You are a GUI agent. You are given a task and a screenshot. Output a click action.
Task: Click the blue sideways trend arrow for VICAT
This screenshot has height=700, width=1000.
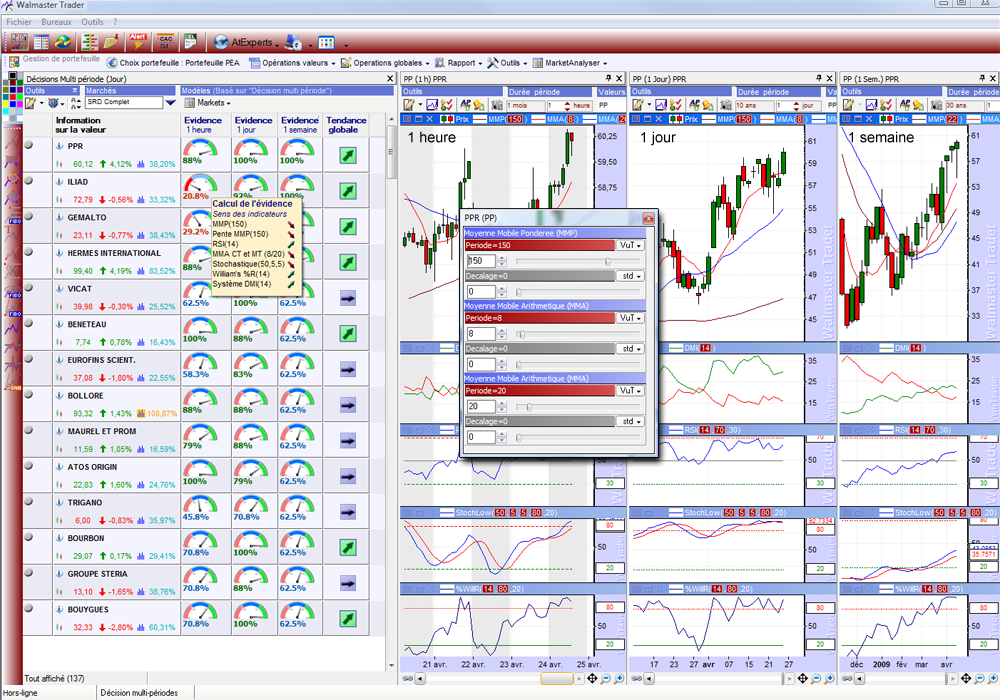348,298
